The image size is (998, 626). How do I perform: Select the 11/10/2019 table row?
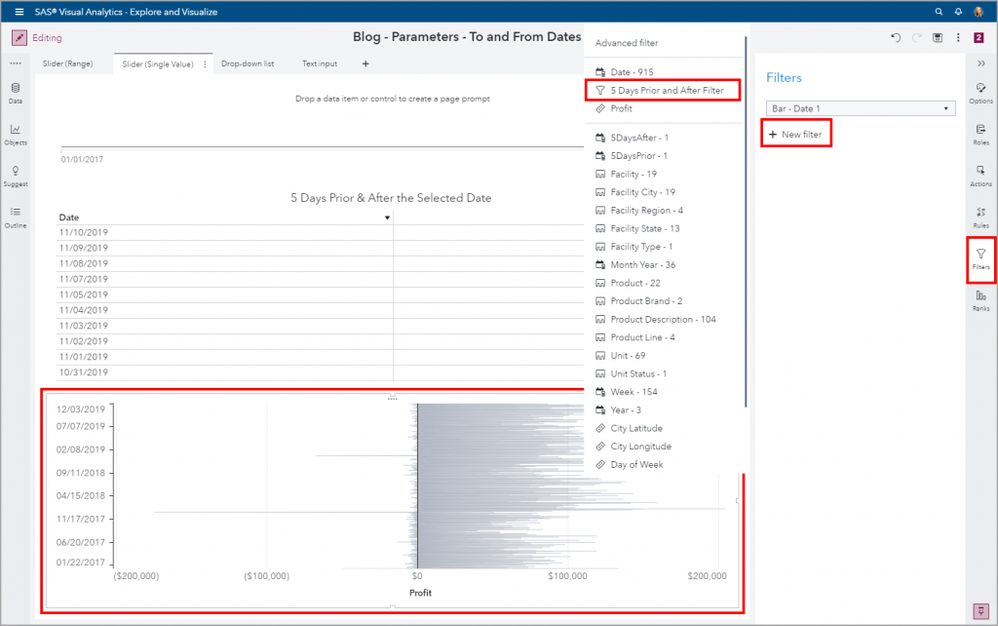tap(320, 232)
